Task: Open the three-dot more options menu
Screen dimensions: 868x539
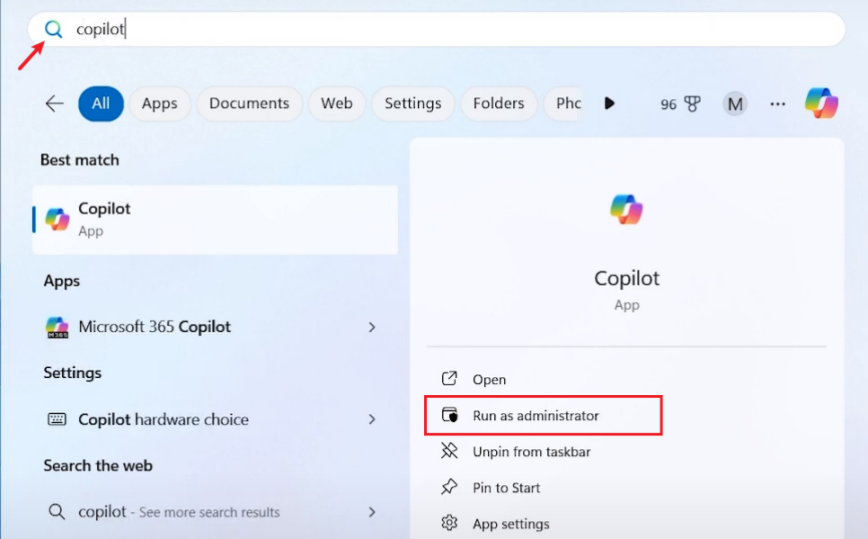Action: (x=778, y=103)
